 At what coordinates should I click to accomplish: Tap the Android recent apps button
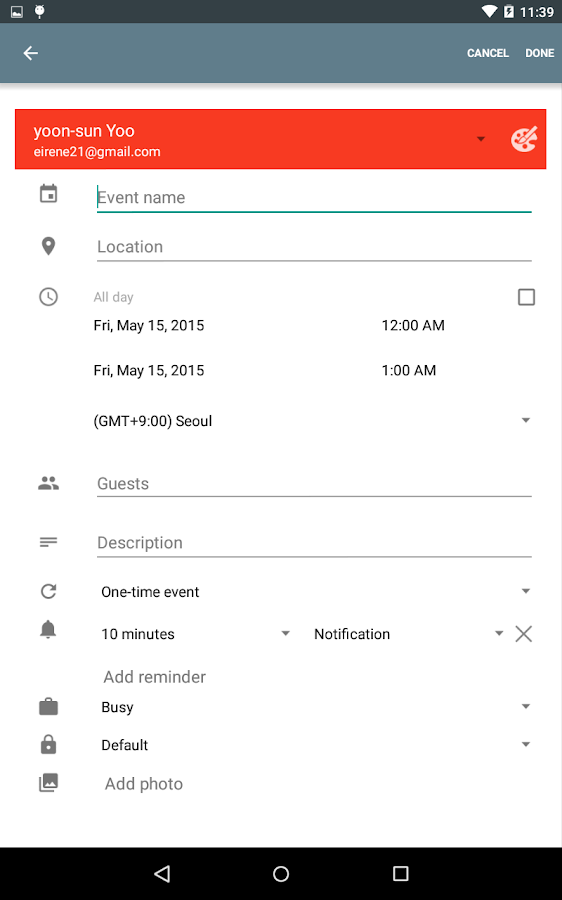(x=400, y=874)
